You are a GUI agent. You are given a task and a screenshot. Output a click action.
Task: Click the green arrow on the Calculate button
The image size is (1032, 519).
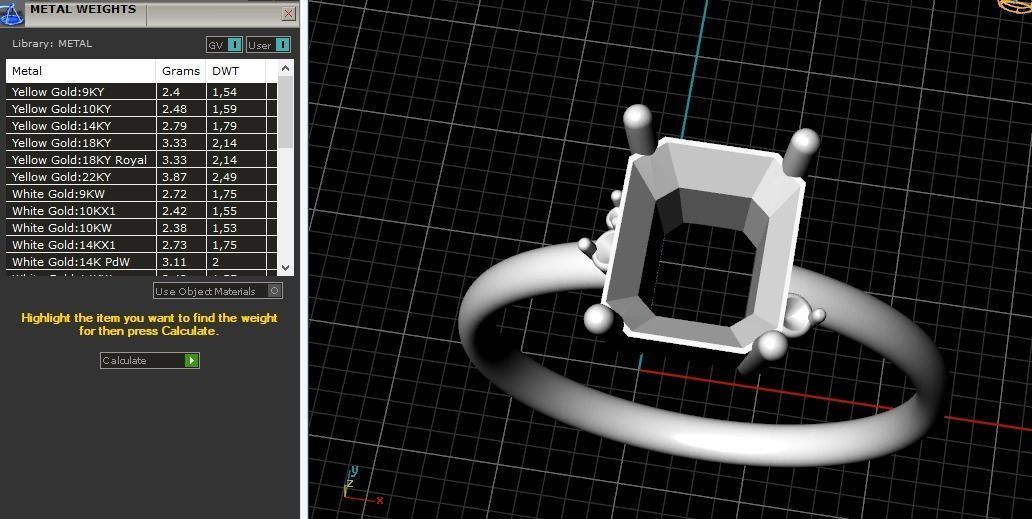(192, 360)
